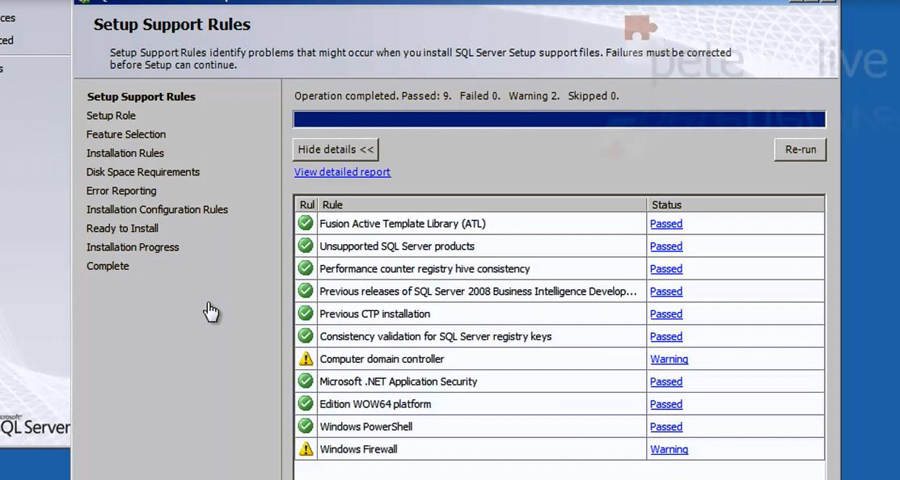This screenshot has height=480, width=900.
Task: Select Microsoft .NET Application Security rule text
Action: point(398,381)
